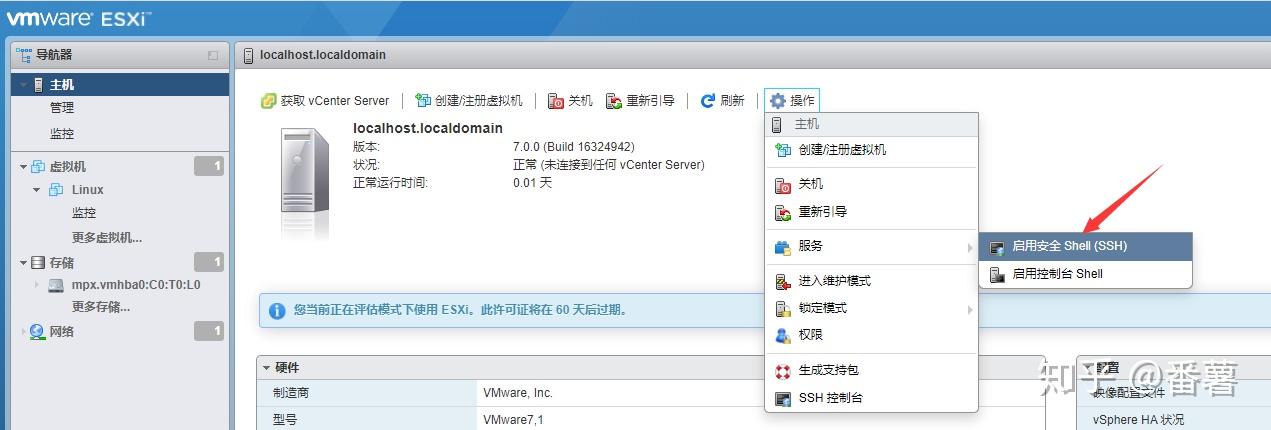Viewport: 1271px width, 430px height.
Task: Click the version 7.0.0 (Build 16324942) text
Action: (x=573, y=147)
